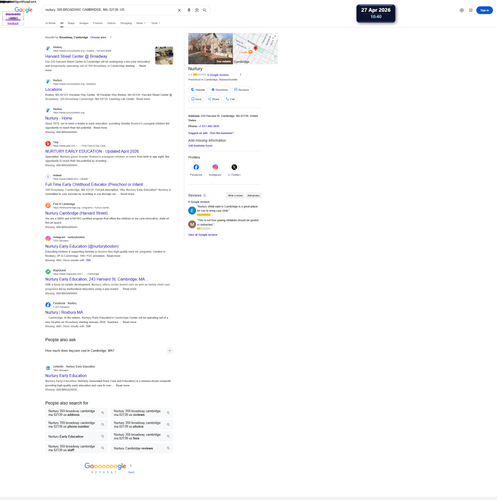The width and height of the screenshot is (500, 500).
Task: Call Nurtury with the Call button
Action: tap(230, 99)
